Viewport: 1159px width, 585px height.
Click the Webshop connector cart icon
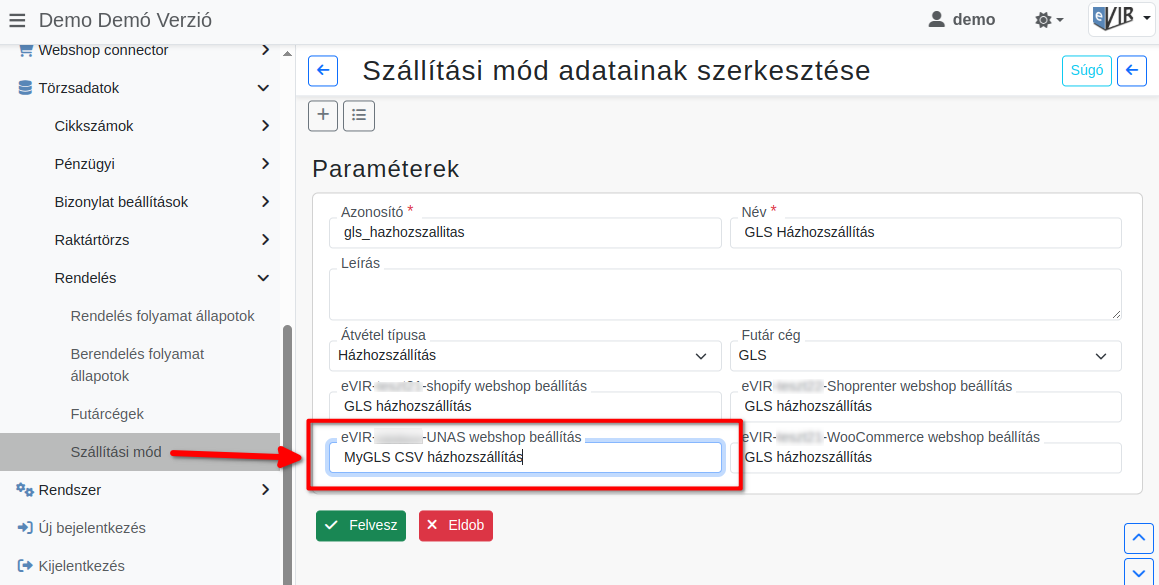26,50
